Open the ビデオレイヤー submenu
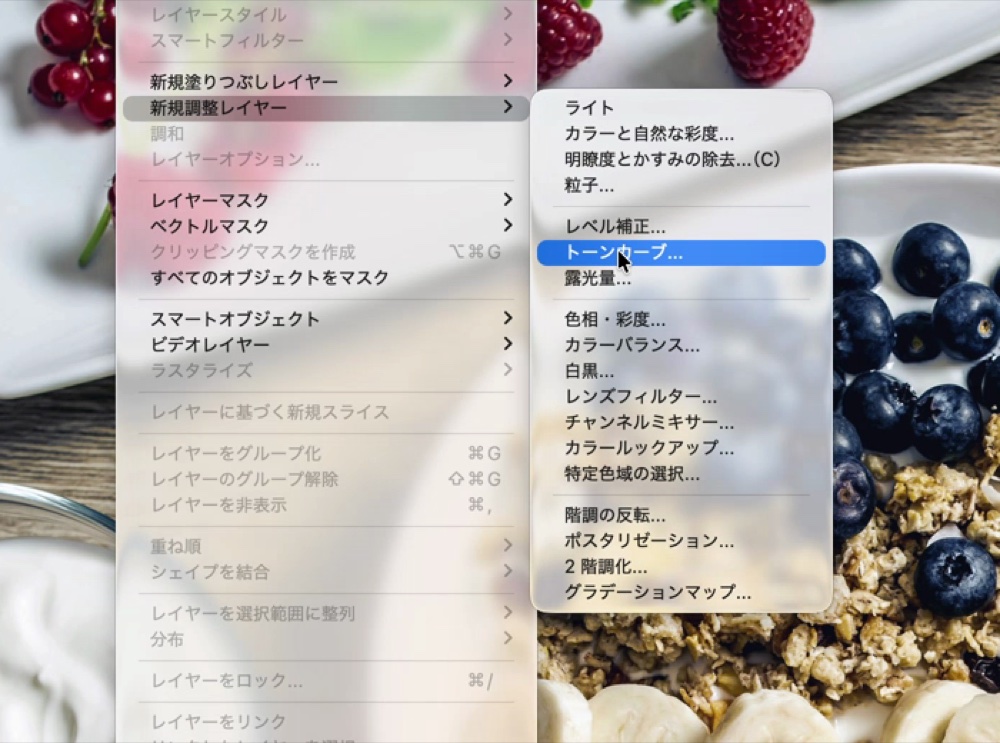This screenshot has width=1000, height=743. (326, 344)
